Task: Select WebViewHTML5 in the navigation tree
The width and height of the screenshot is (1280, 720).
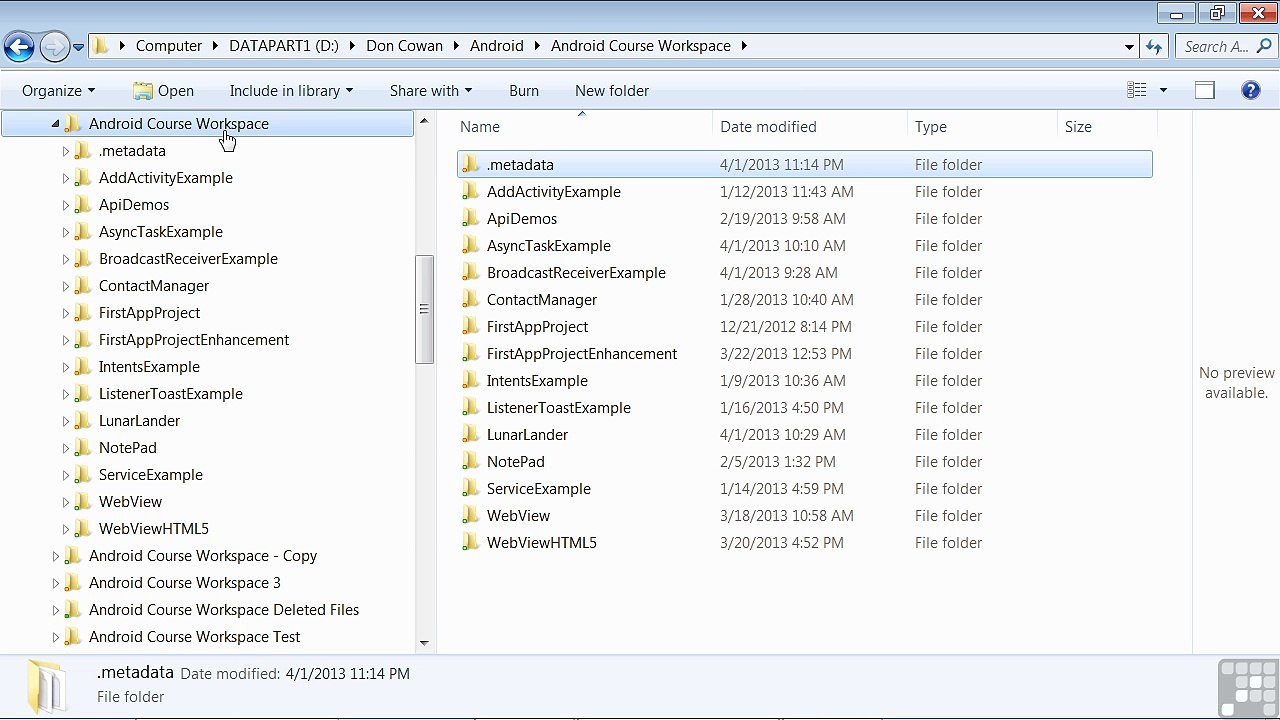Action: [154, 529]
